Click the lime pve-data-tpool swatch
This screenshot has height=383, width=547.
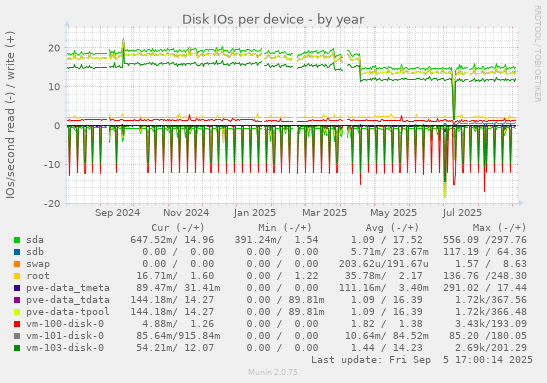pyautogui.click(x=17, y=312)
